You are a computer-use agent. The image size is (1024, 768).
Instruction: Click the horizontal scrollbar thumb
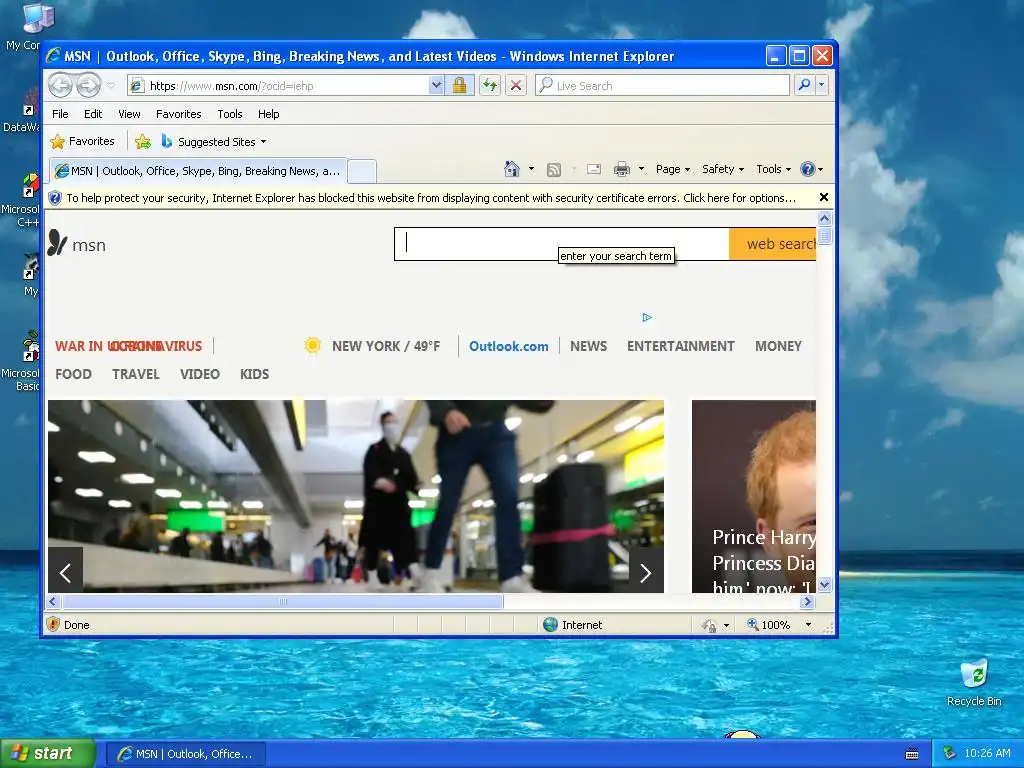[x=283, y=601]
